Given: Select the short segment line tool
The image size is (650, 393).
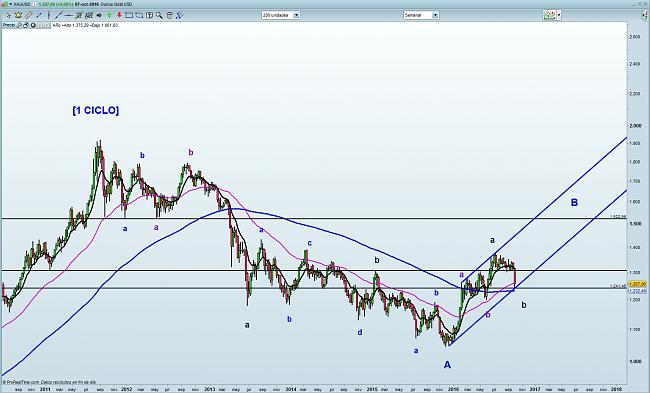Looking at the screenshot, I should pyautogui.click(x=39, y=15).
